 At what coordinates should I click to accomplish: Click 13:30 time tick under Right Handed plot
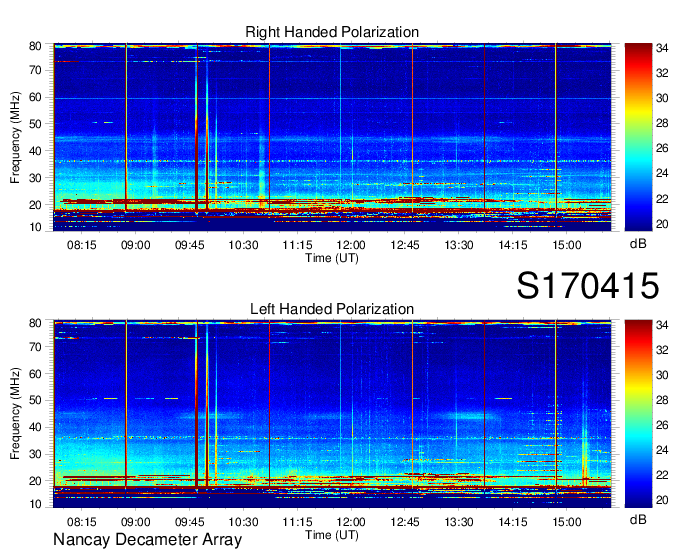[459, 245]
